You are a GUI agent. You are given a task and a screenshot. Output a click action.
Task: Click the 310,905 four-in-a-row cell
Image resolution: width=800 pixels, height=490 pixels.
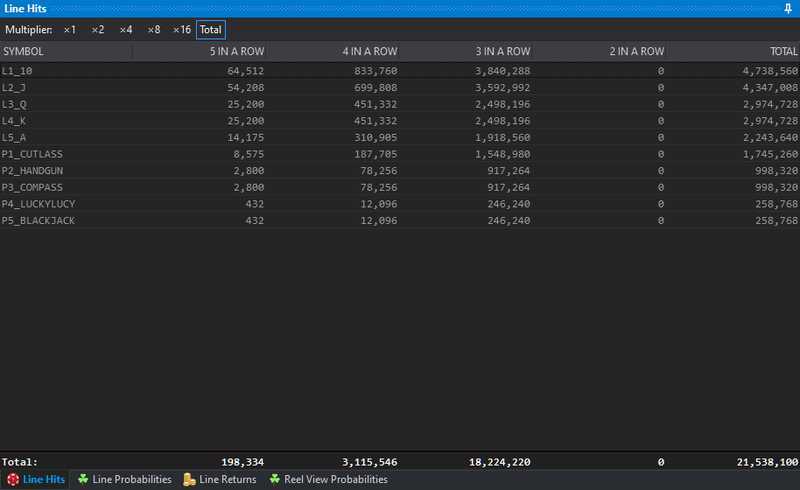(376, 138)
